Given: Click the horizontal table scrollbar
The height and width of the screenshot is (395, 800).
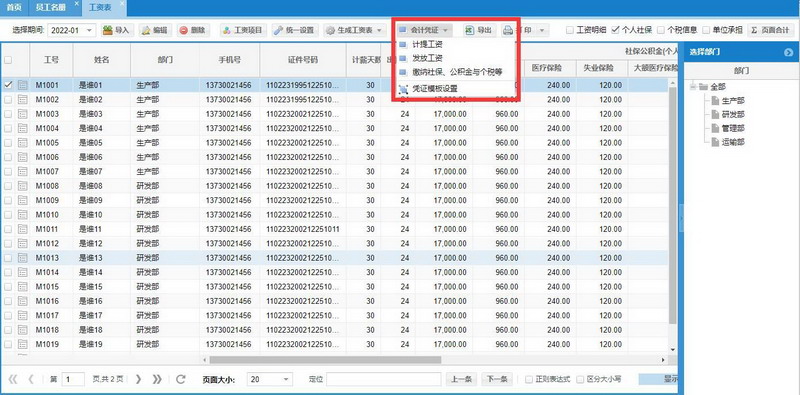Looking at the screenshot, I should click(x=325, y=360).
